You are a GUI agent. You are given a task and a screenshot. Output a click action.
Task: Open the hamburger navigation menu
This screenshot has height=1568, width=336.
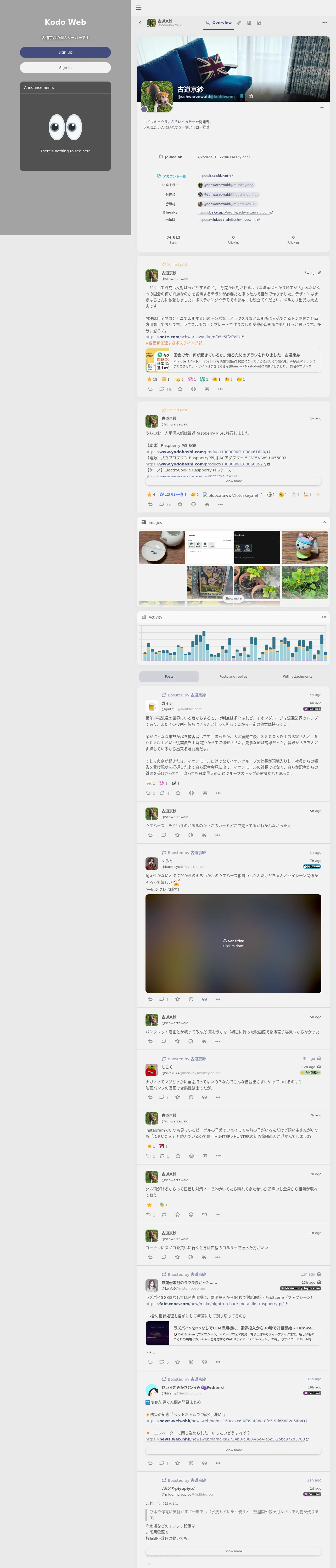(x=138, y=8)
